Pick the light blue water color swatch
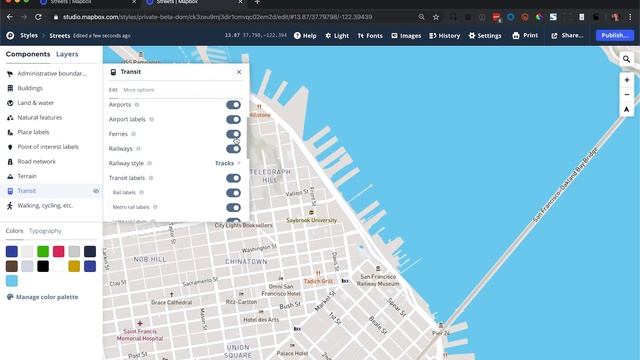Viewport: 640px width, 360px height. click(12, 281)
